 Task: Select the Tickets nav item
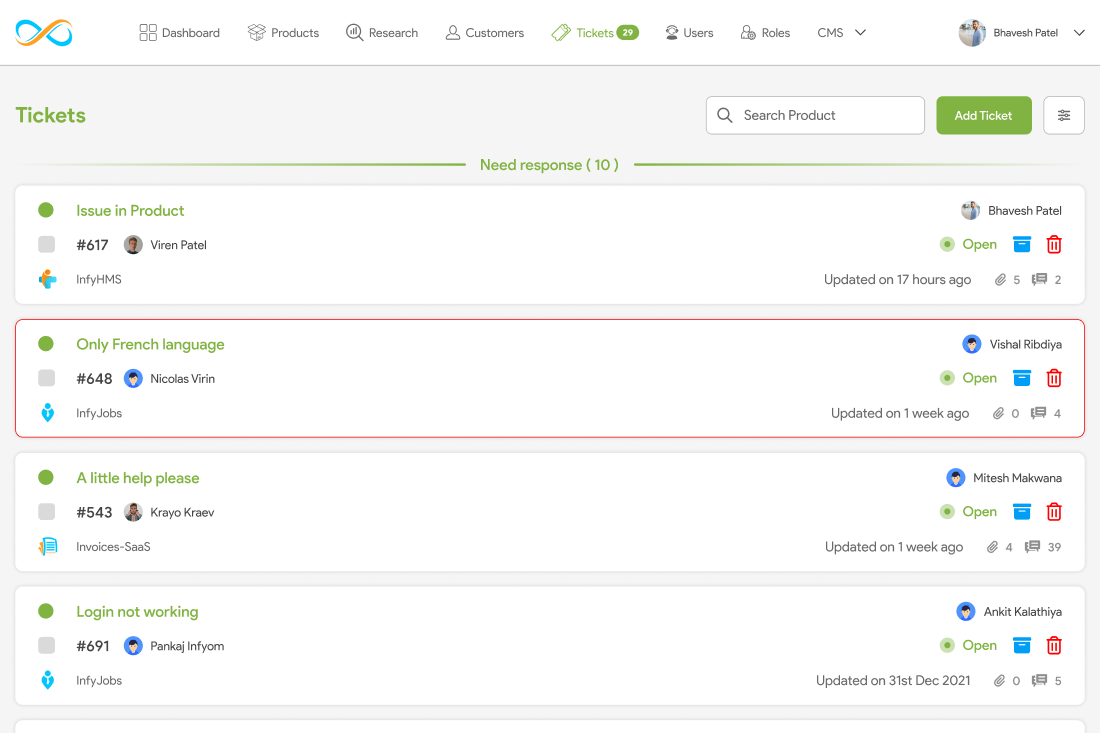[595, 33]
